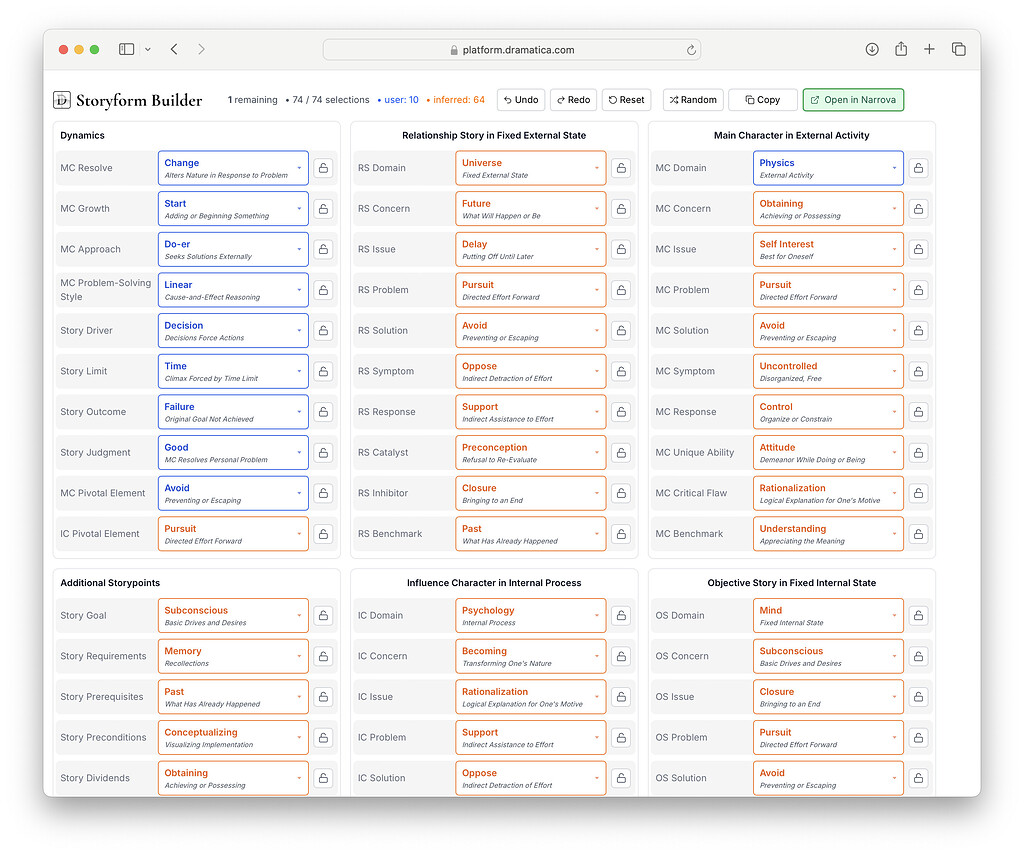Click the reload icon in the address bar
The width and height of the screenshot is (1024, 853).
690,49
